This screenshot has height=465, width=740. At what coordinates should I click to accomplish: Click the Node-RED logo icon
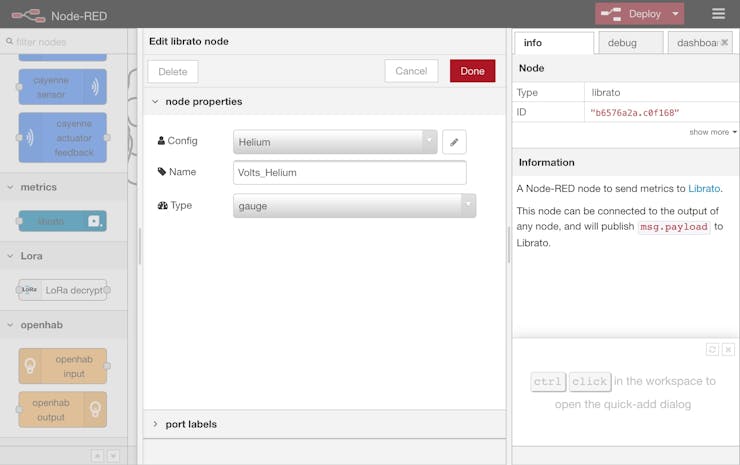click(x=28, y=16)
